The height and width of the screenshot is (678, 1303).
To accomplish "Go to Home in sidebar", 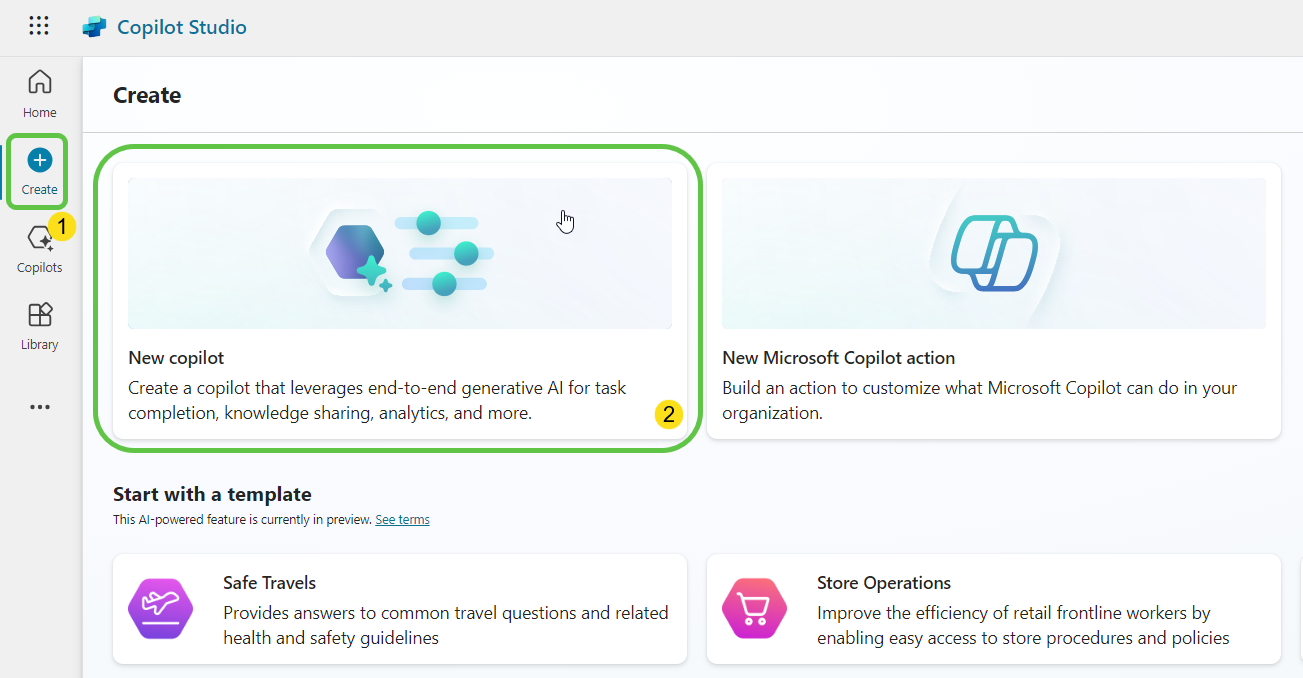I will click(40, 82).
